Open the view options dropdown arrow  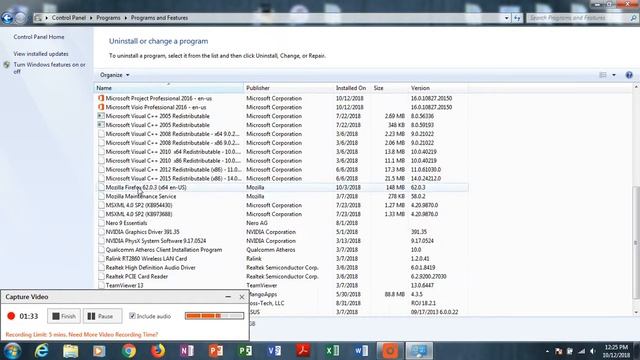(614, 75)
